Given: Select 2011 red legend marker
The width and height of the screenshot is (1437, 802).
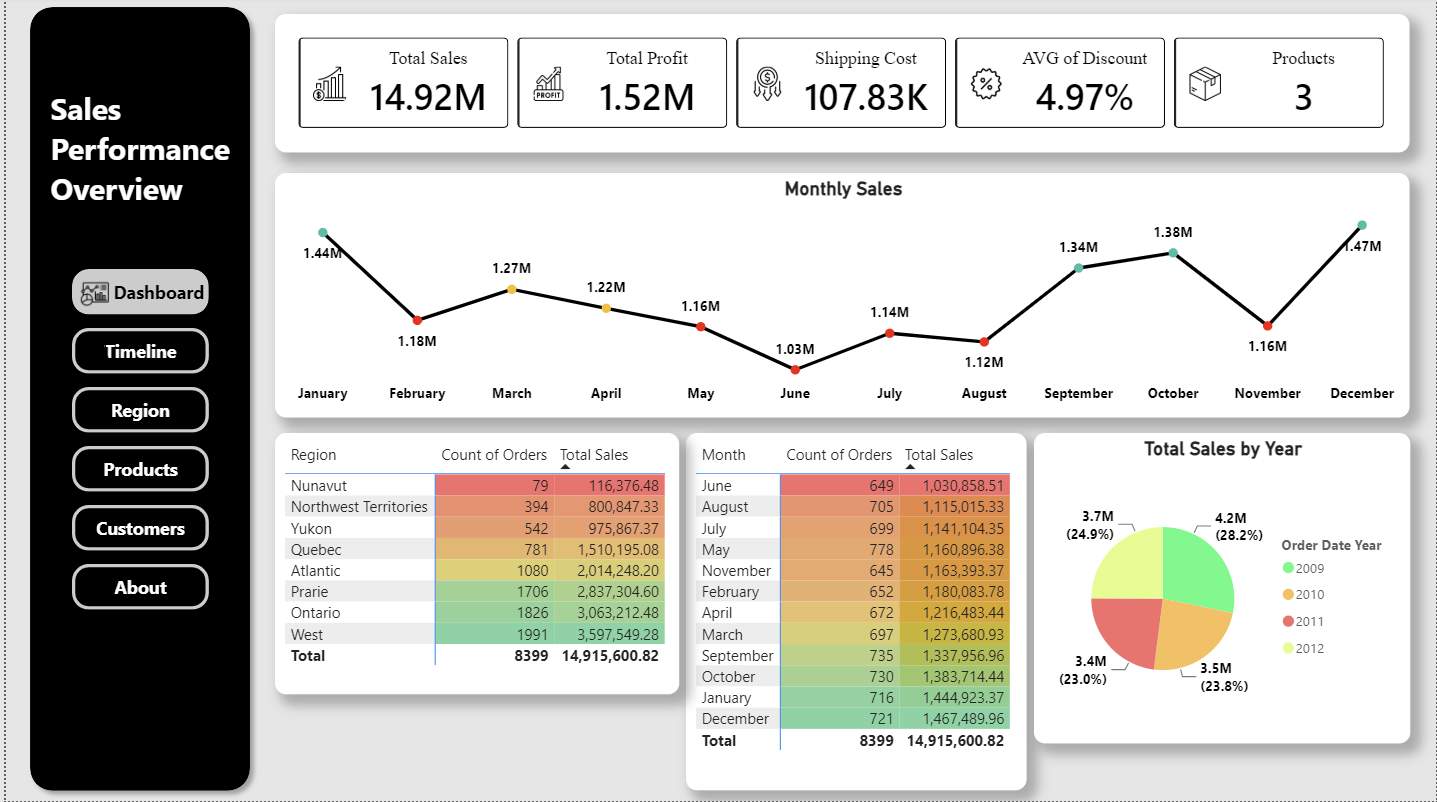Looking at the screenshot, I should (1288, 621).
